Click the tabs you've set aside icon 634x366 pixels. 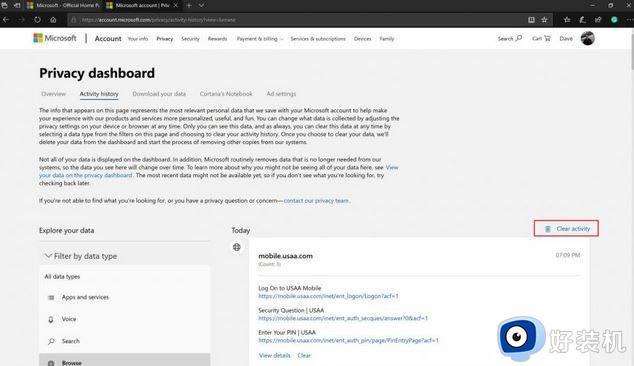pyautogui.click(x=4, y=6)
